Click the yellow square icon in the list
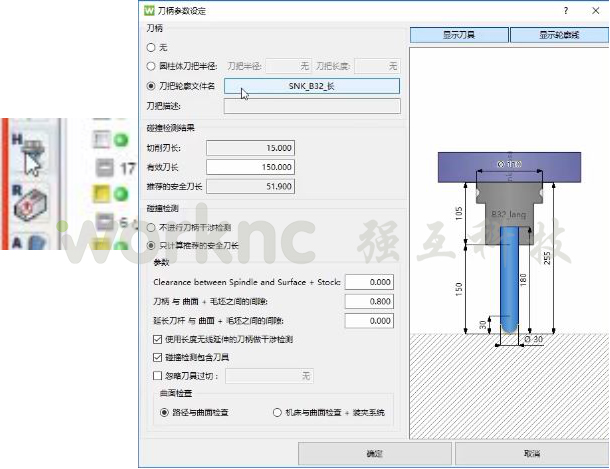This screenshot has height=469, width=610. point(101,193)
